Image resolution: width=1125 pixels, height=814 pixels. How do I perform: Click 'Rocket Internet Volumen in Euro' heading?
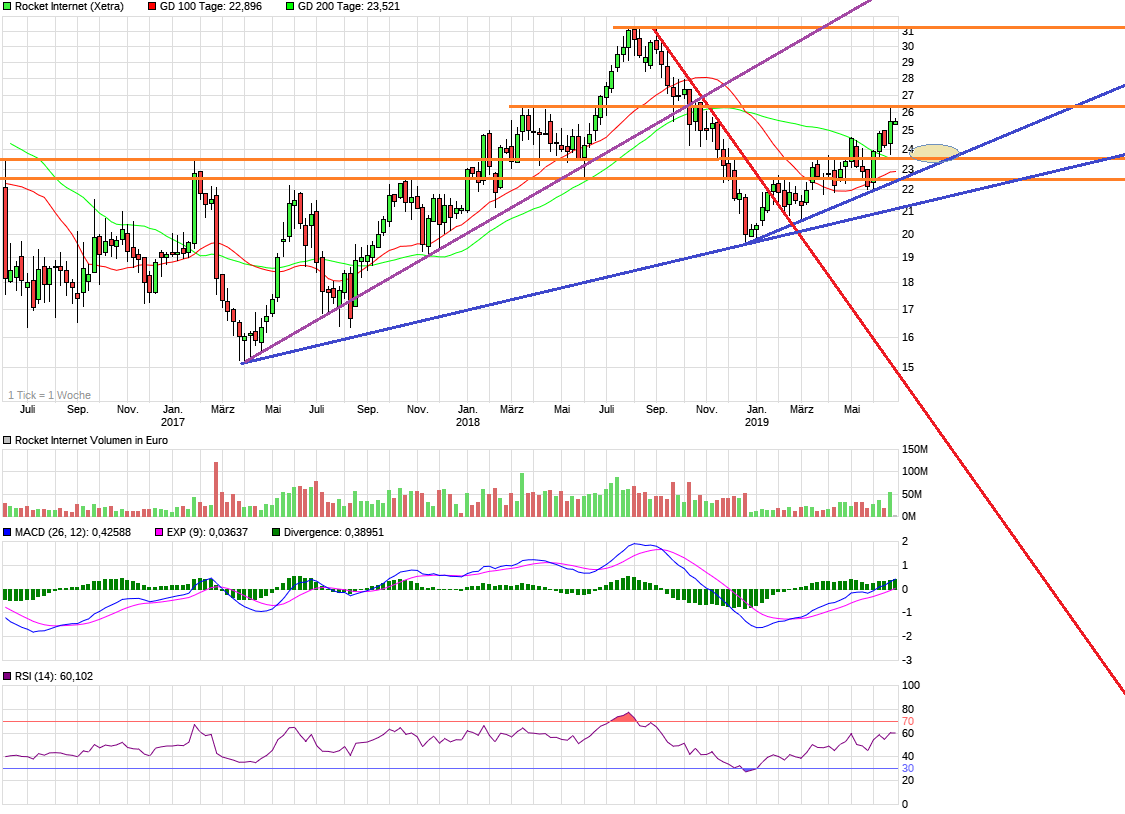pos(91,440)
